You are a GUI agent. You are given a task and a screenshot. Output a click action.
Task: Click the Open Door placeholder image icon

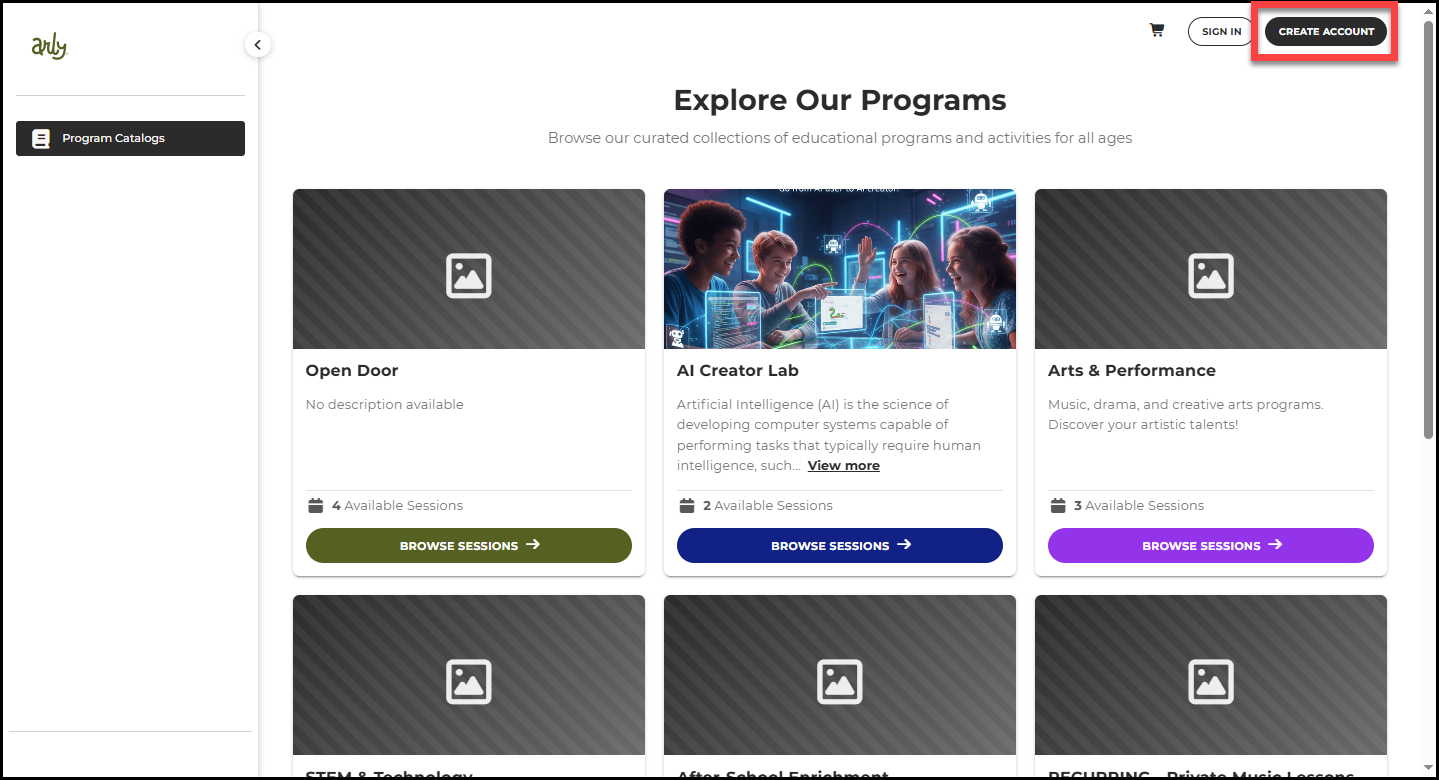tap(469, 275)
